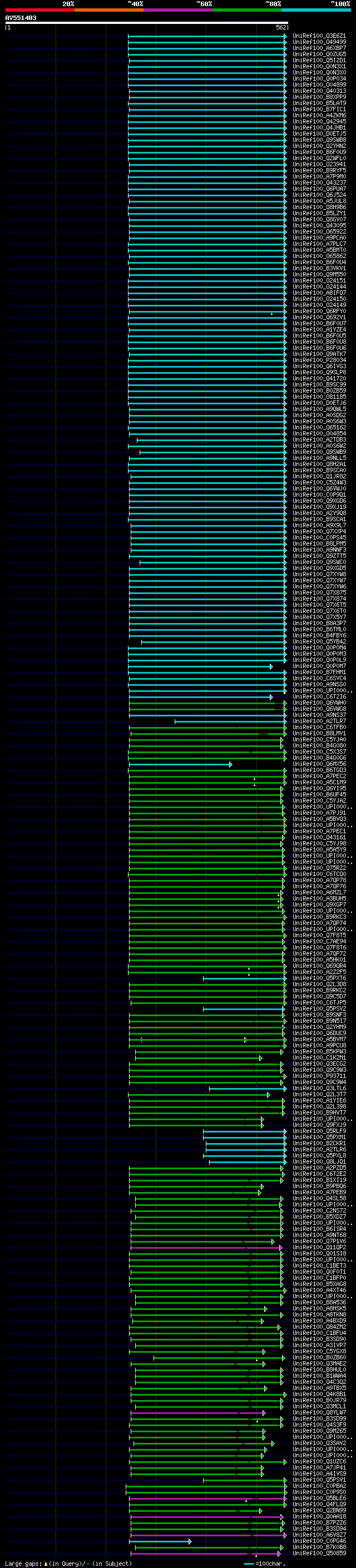Click UniRef100_A2TLR7 entry
356x1568 pixels.
click(x=319, y=721)
